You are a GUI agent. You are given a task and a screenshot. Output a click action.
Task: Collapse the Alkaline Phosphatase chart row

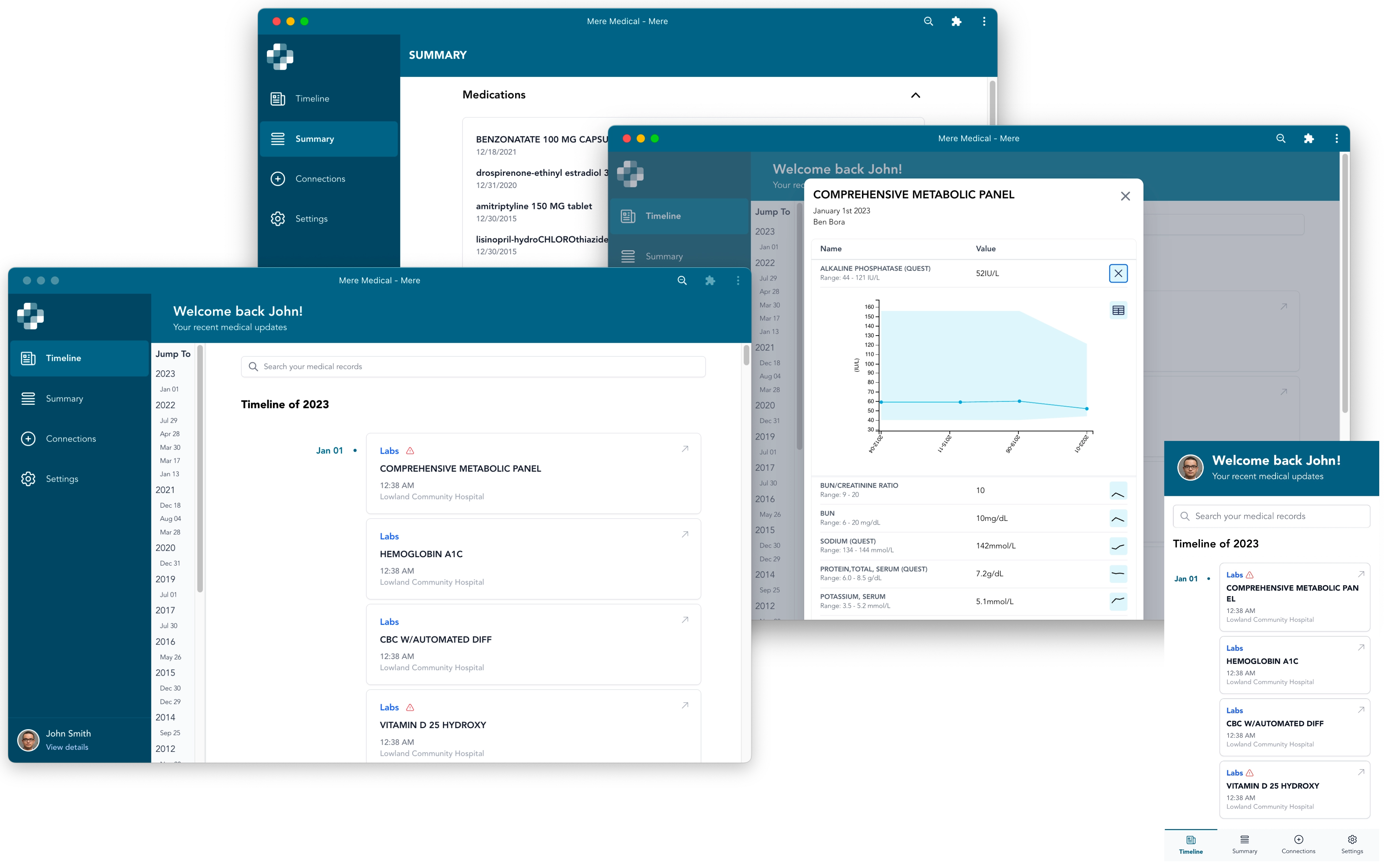point(1117,273)
